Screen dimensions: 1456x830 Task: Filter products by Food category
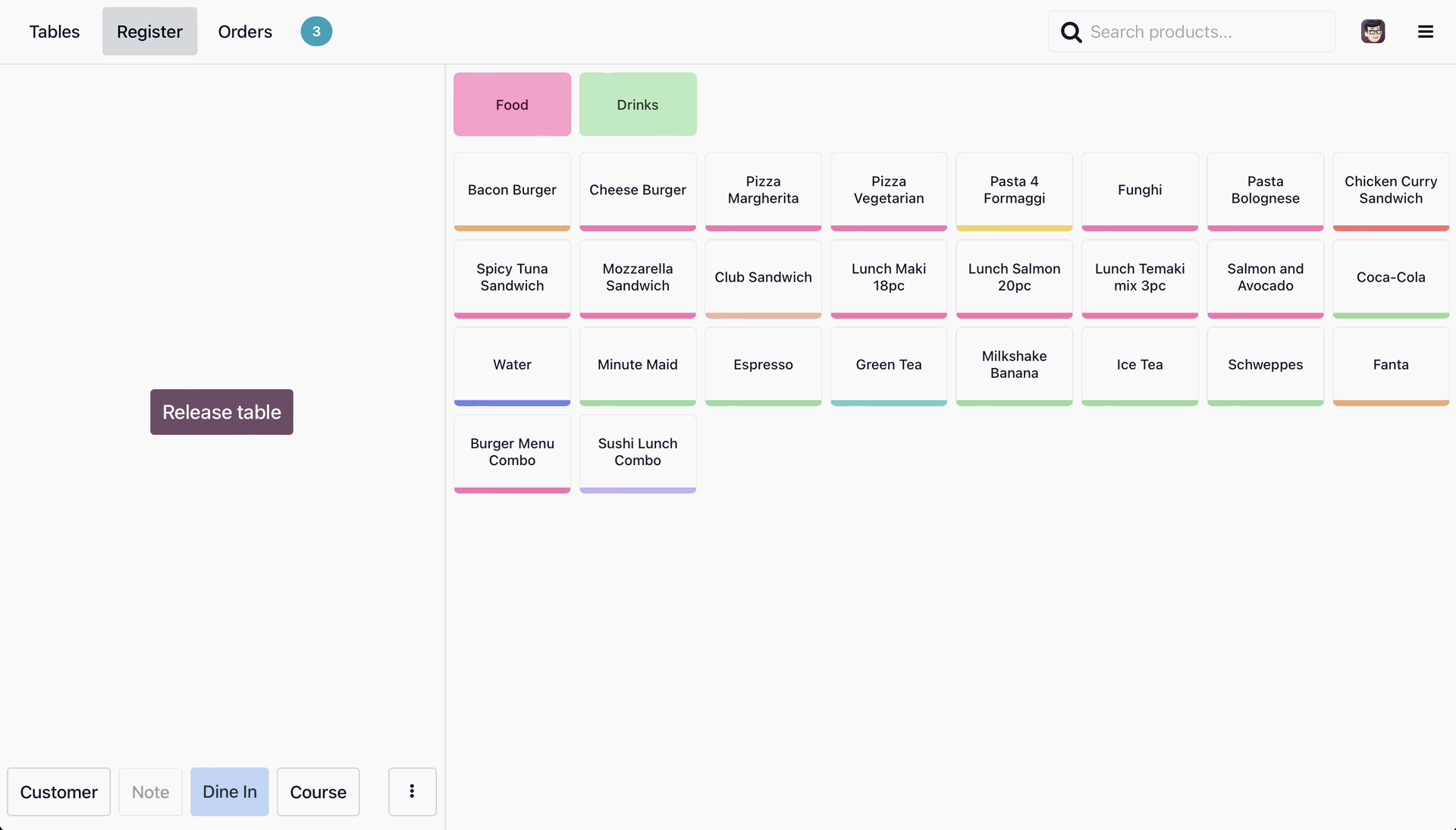(x=512, y=105)
